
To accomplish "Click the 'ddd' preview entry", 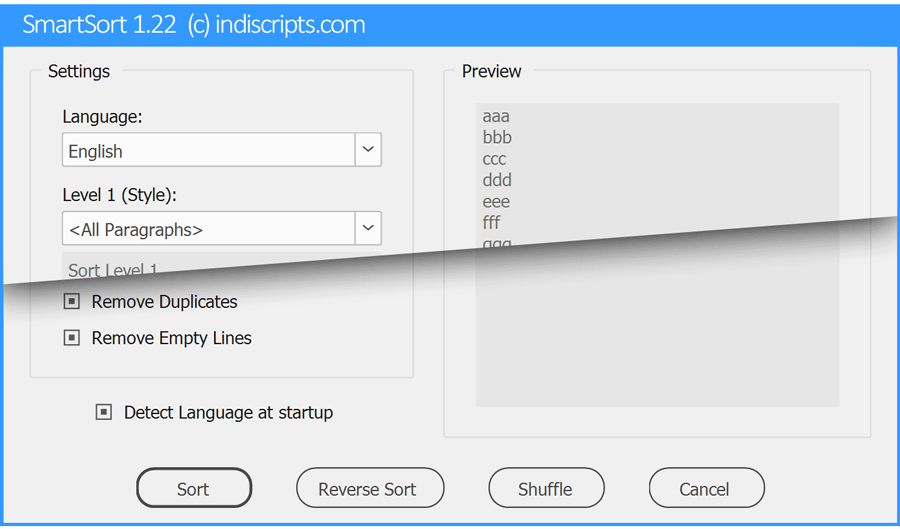I will 497,180.
